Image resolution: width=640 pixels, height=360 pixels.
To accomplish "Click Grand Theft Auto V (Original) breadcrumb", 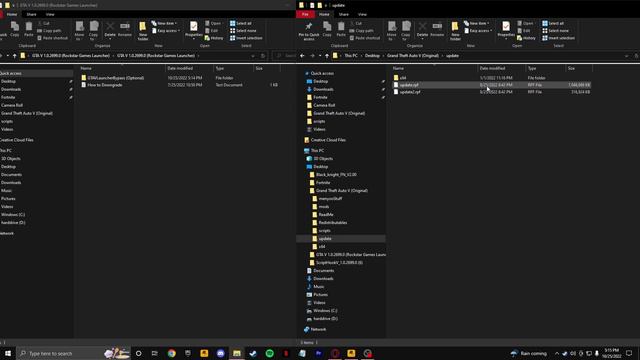I will pyautogui.click(x=413, y=56).
